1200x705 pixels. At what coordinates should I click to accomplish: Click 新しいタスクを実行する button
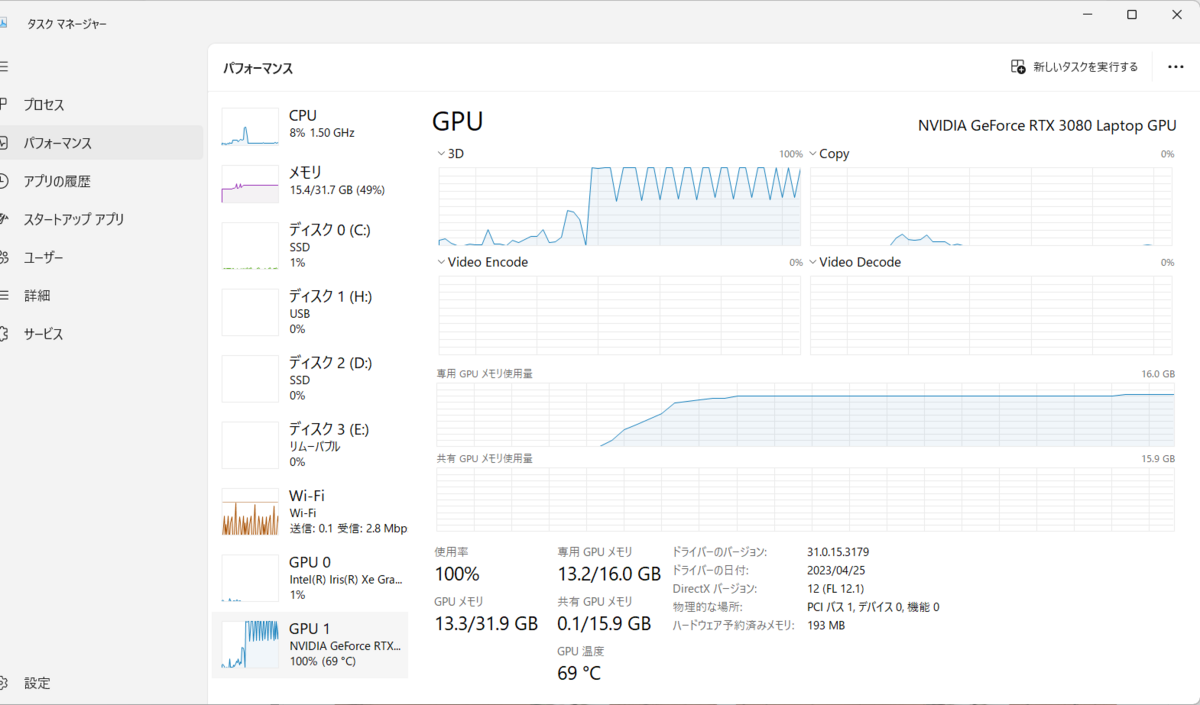1074,67
